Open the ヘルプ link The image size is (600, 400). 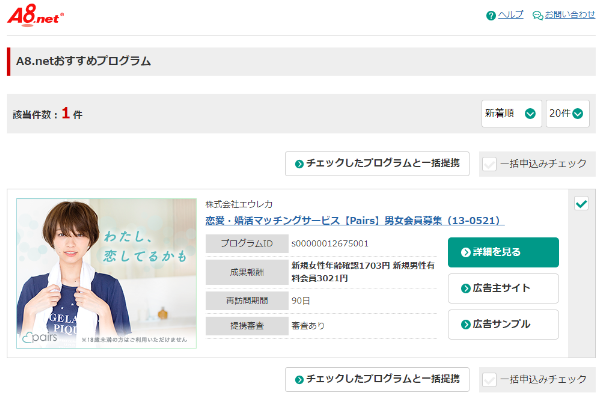510,15
